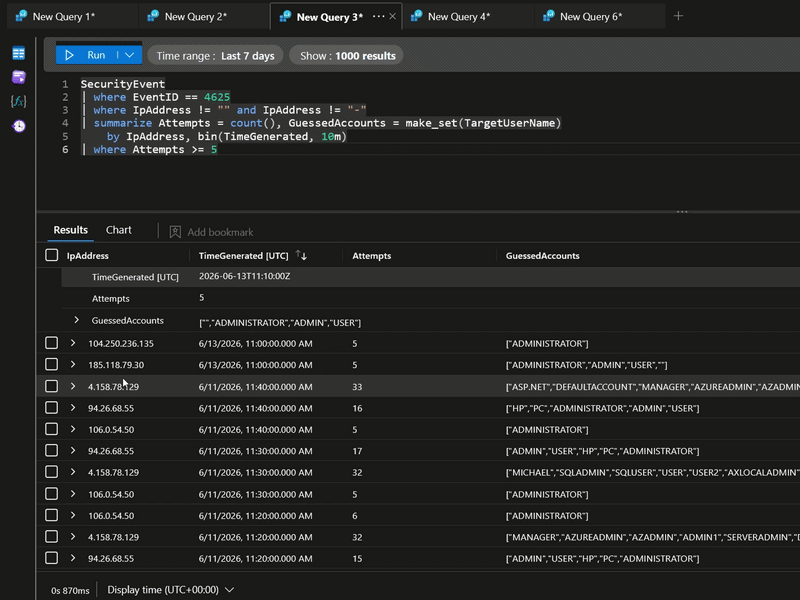Check the 106.0.54.50 row with 6 attempts
This screenshot has width=800, height=600.
(52, 515)
